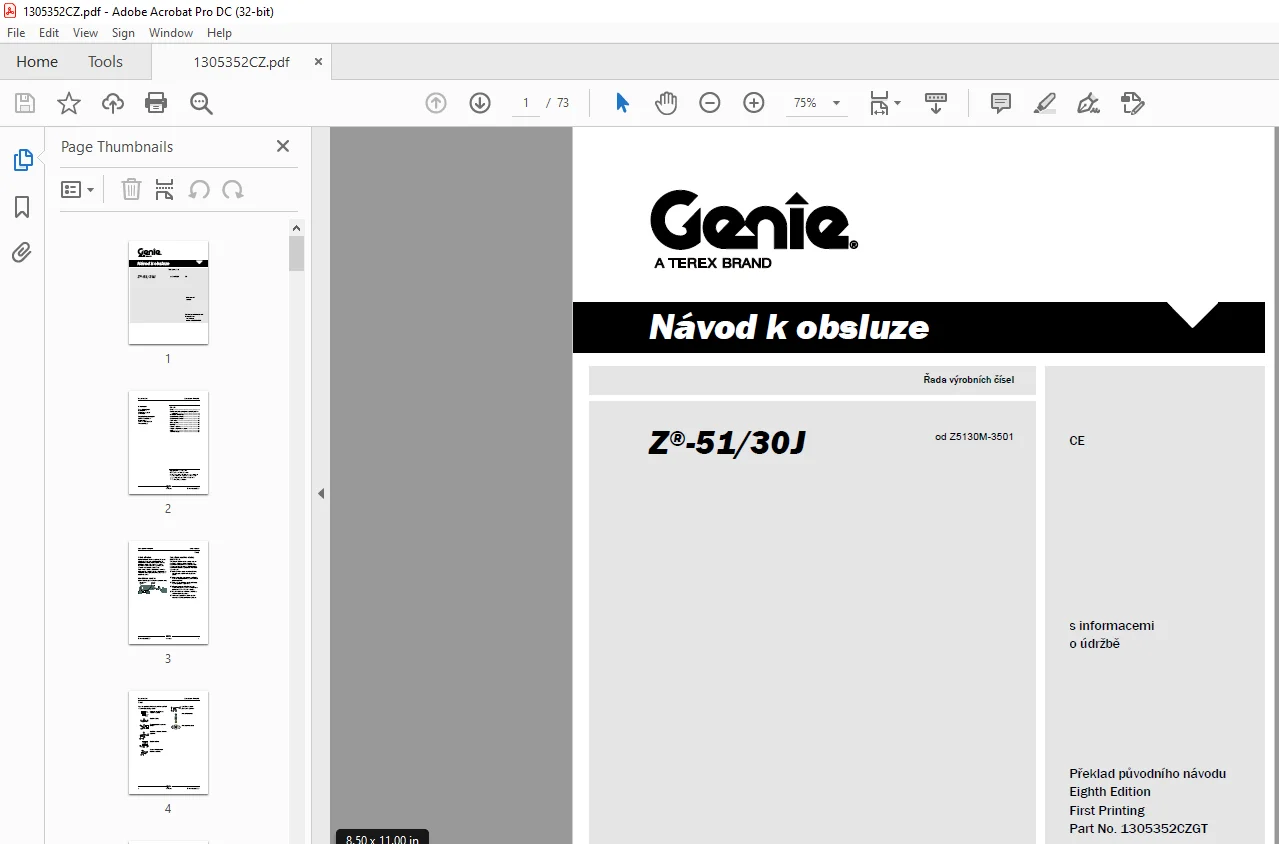Zoom out with minus icon
This screenshot has height=844, width=1279.
710,103
